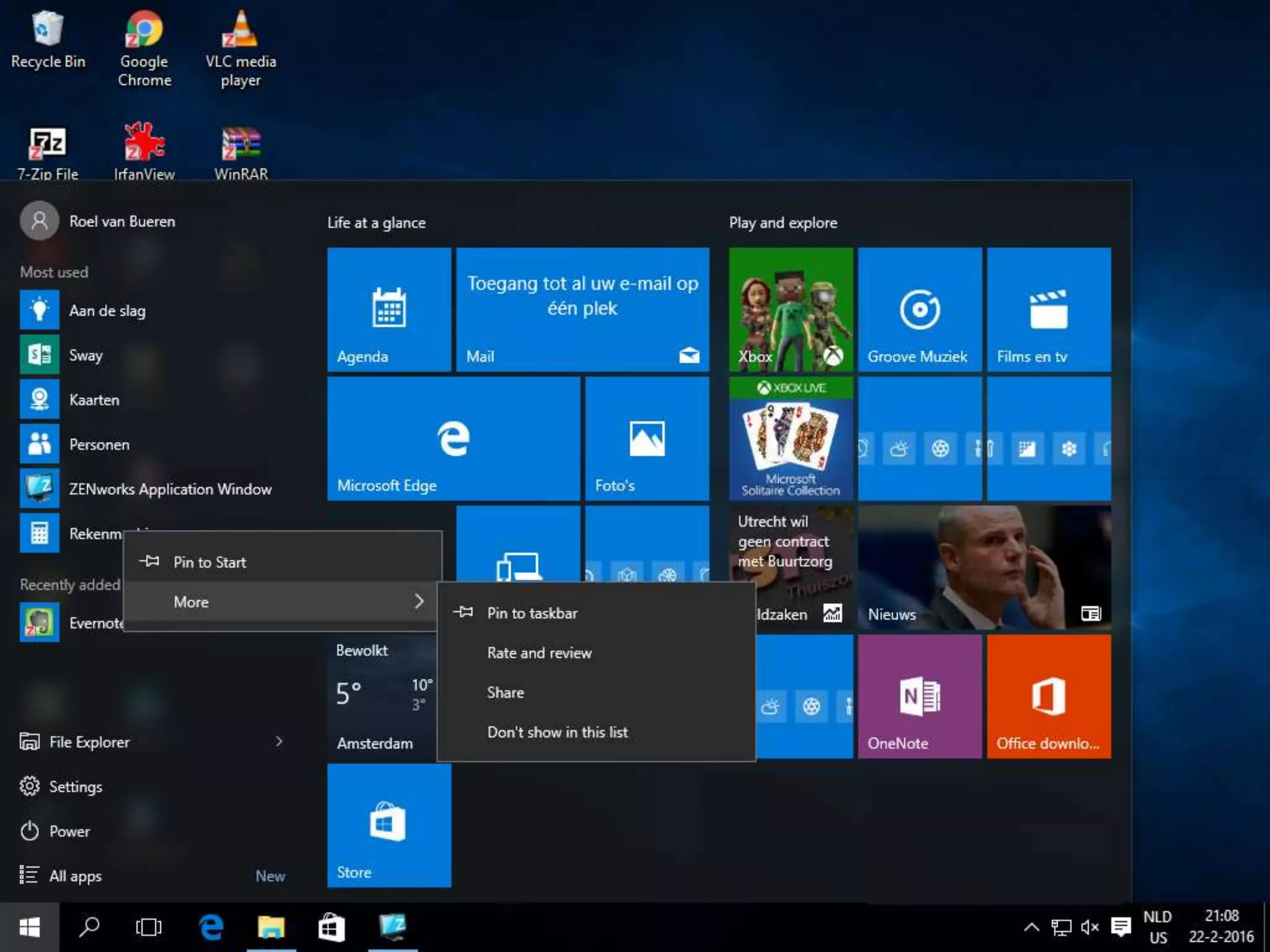The height and width of the screenshot is (952, 1270).
Task: Open File Explorer on the taskbar
Action: tap(271, 927)
